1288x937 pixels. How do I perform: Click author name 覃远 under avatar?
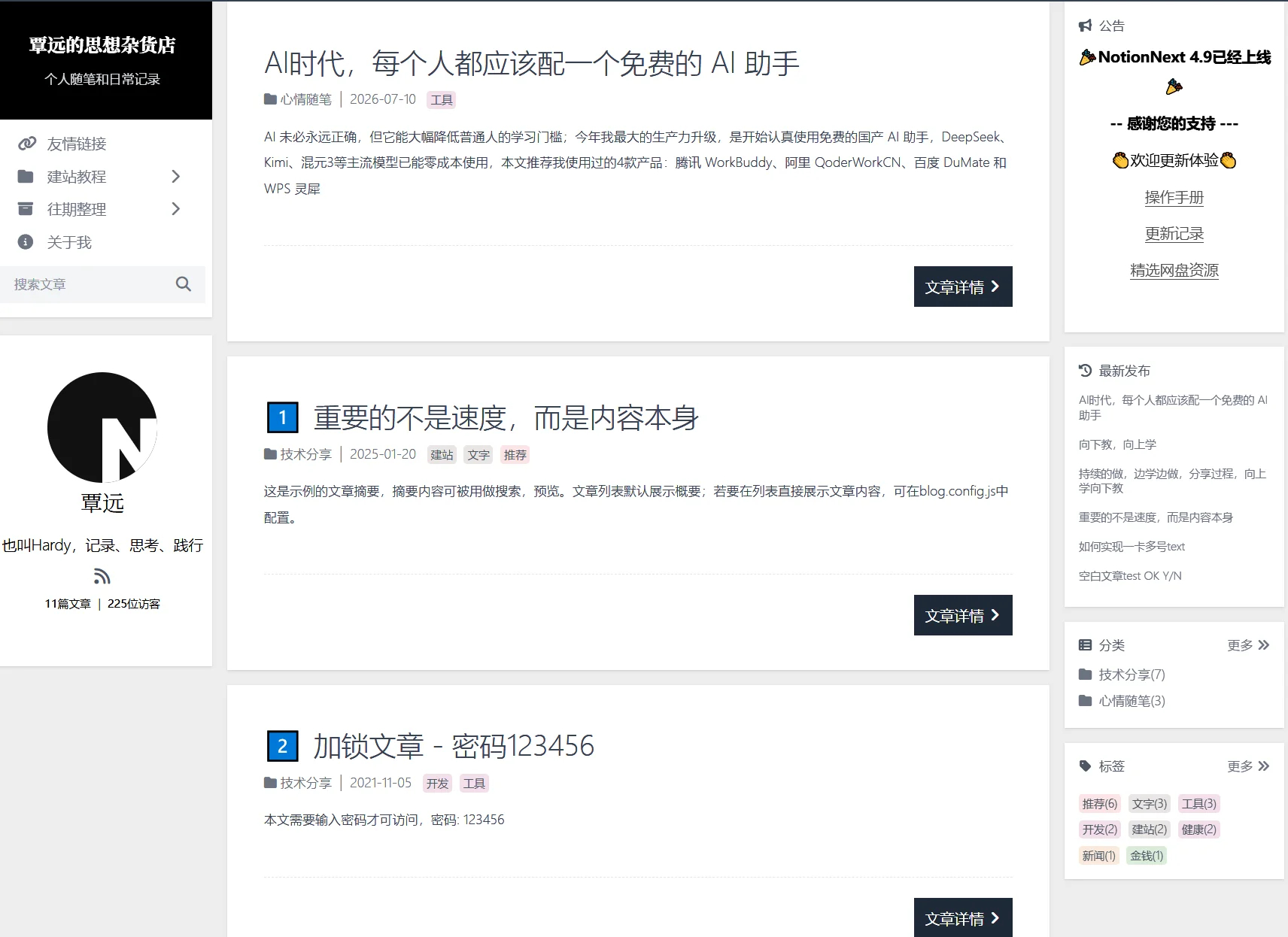[x=102, y=503]
